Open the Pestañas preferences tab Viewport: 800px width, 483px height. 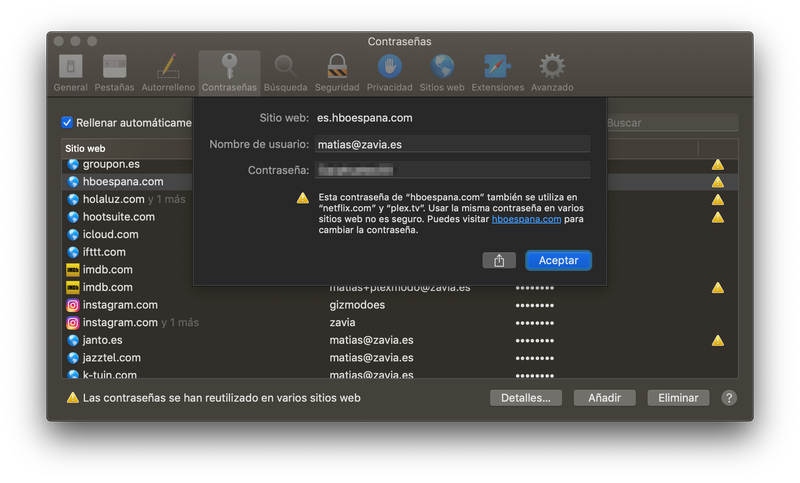pos(114,73)
